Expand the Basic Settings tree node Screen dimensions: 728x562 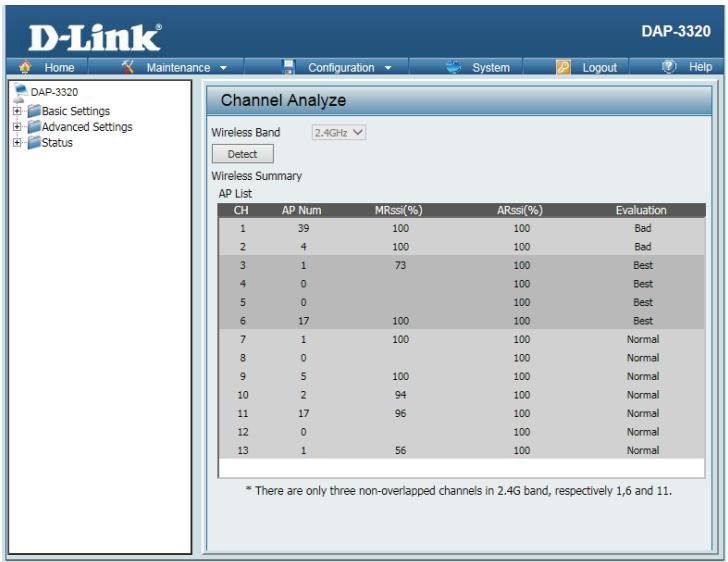click(17, 111)
